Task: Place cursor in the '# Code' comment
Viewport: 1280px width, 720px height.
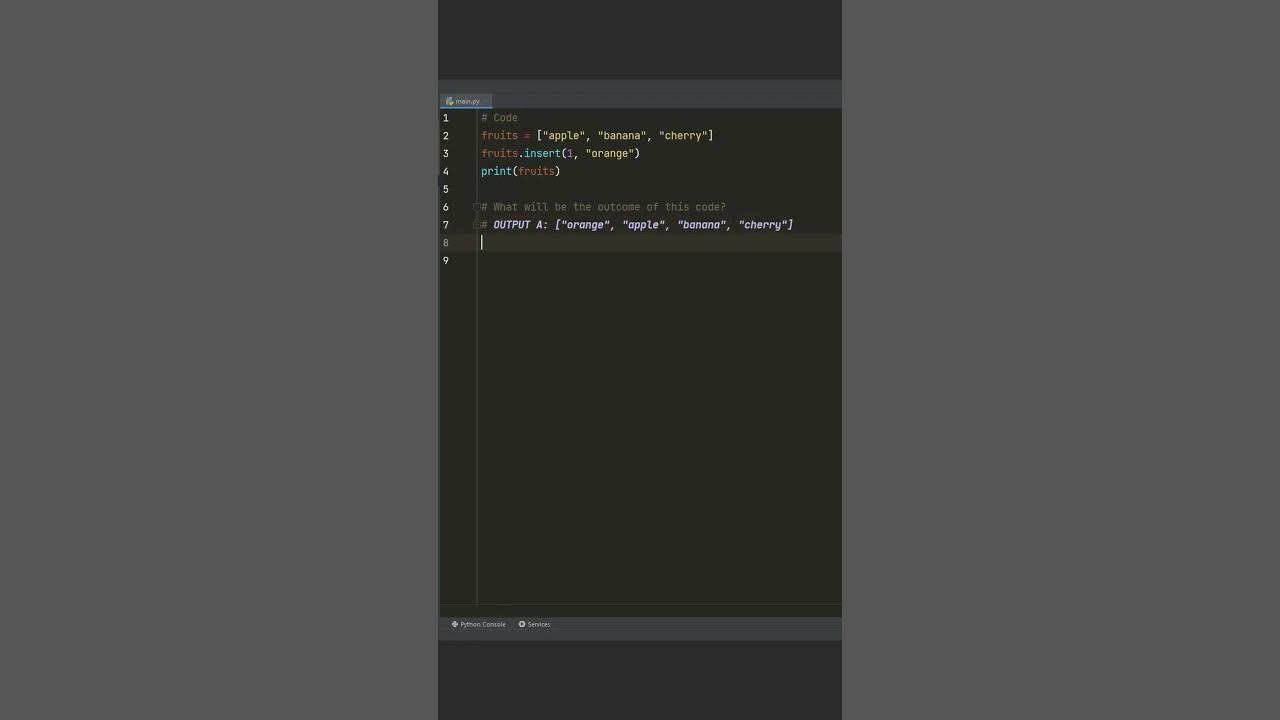Action: pyautogui.click(x=499, y=118)
